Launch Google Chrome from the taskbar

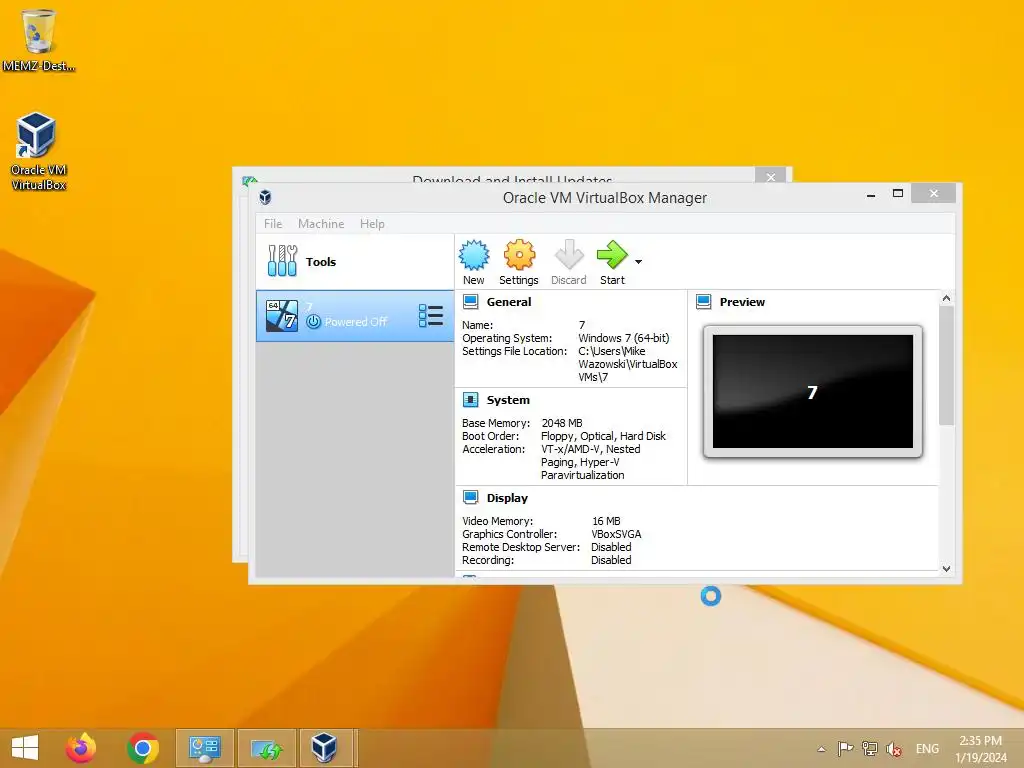(143, 748)
